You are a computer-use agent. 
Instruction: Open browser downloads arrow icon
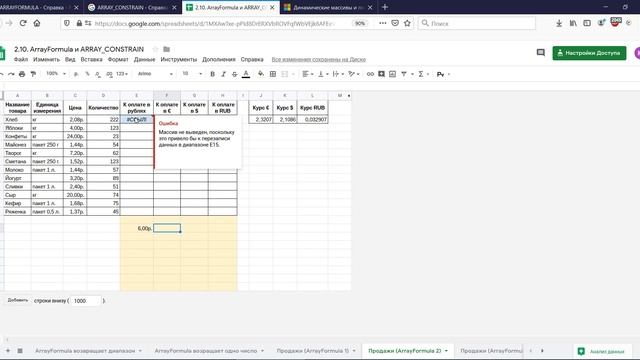(559, 23)
